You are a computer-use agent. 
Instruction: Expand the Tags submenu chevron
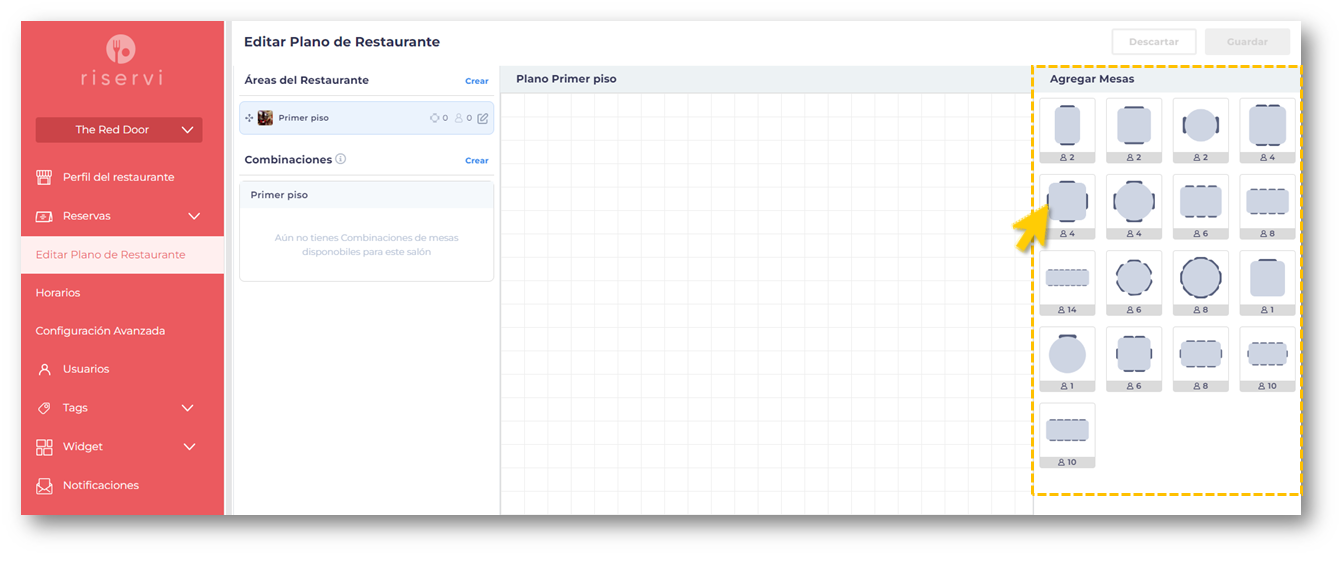click(187, 408)
